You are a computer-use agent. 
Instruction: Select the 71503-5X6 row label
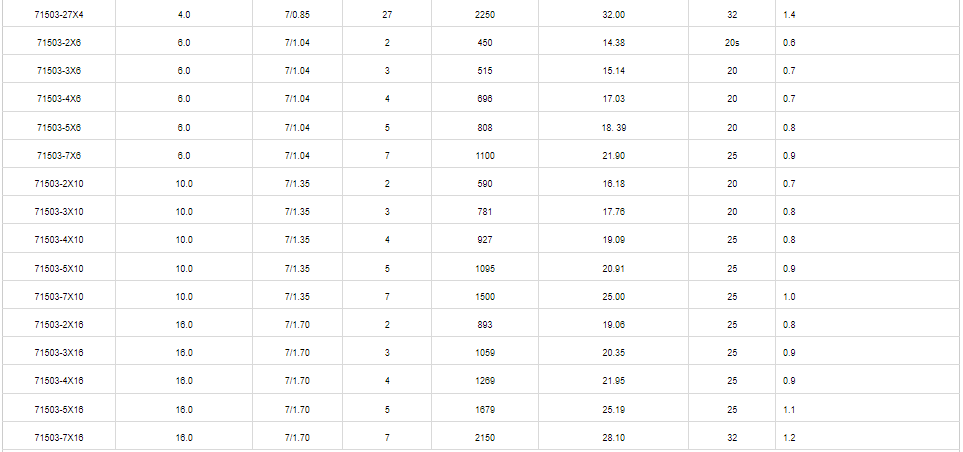59,128
